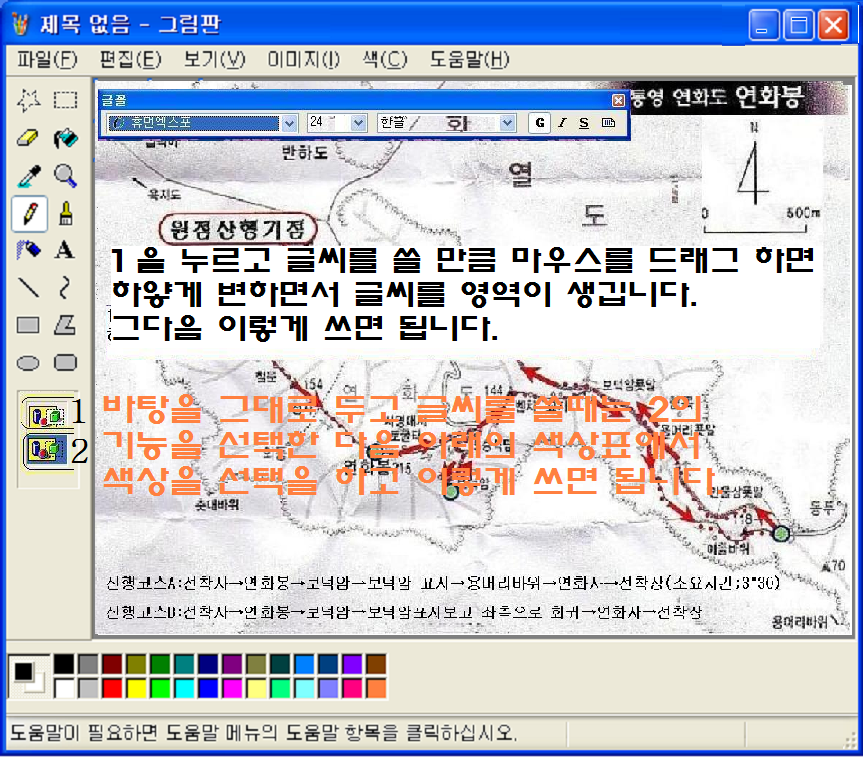This screenshot has height=757, width=863.
Task: Open the 도움말(H) menu
Action: 469,59
